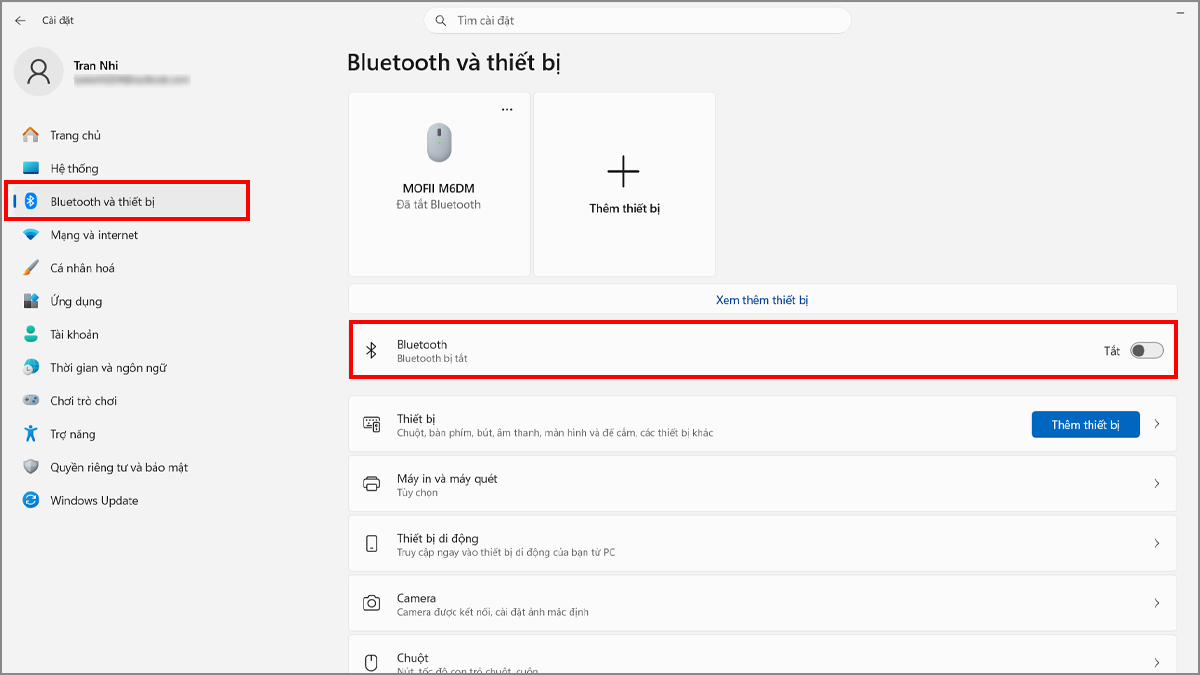This screenshot has width=1200, height=675.
Task: Click the MOFII M6DM mouse icon
Action: click(x=439, y=143)
